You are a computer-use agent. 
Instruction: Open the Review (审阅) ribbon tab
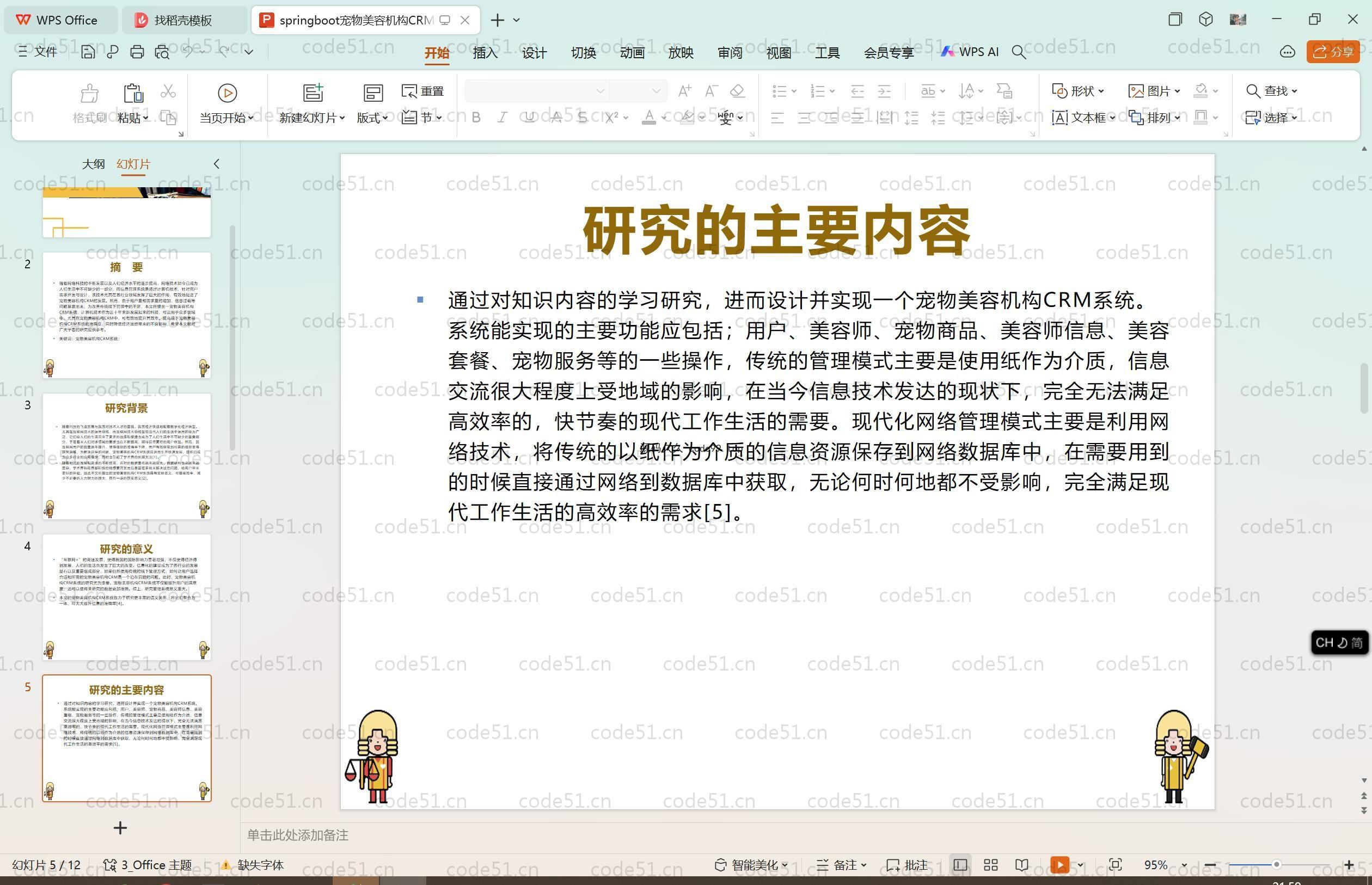(730, 52)
